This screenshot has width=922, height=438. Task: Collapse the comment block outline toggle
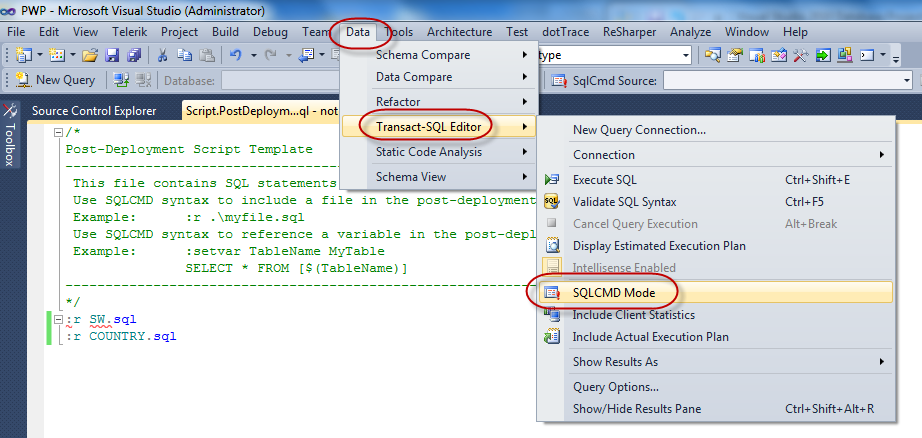(58, 133)
